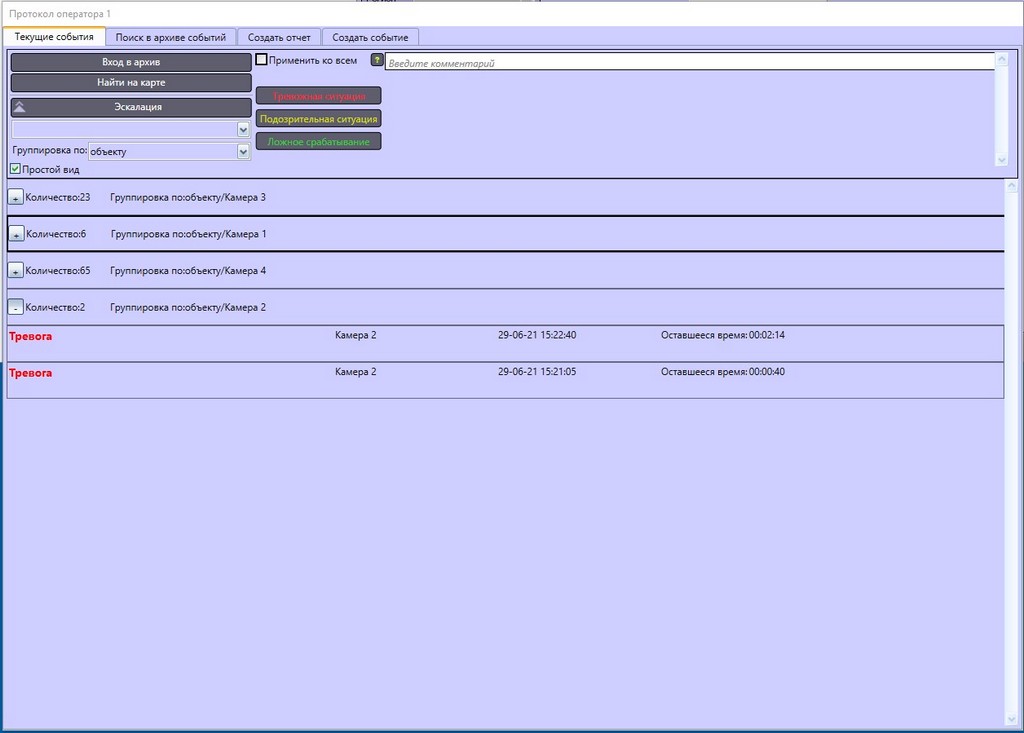Viewport: 1024px width, 733px height.
Task: Uncheck the Простой вид checkbox
Action: click(x=15, y=169)
